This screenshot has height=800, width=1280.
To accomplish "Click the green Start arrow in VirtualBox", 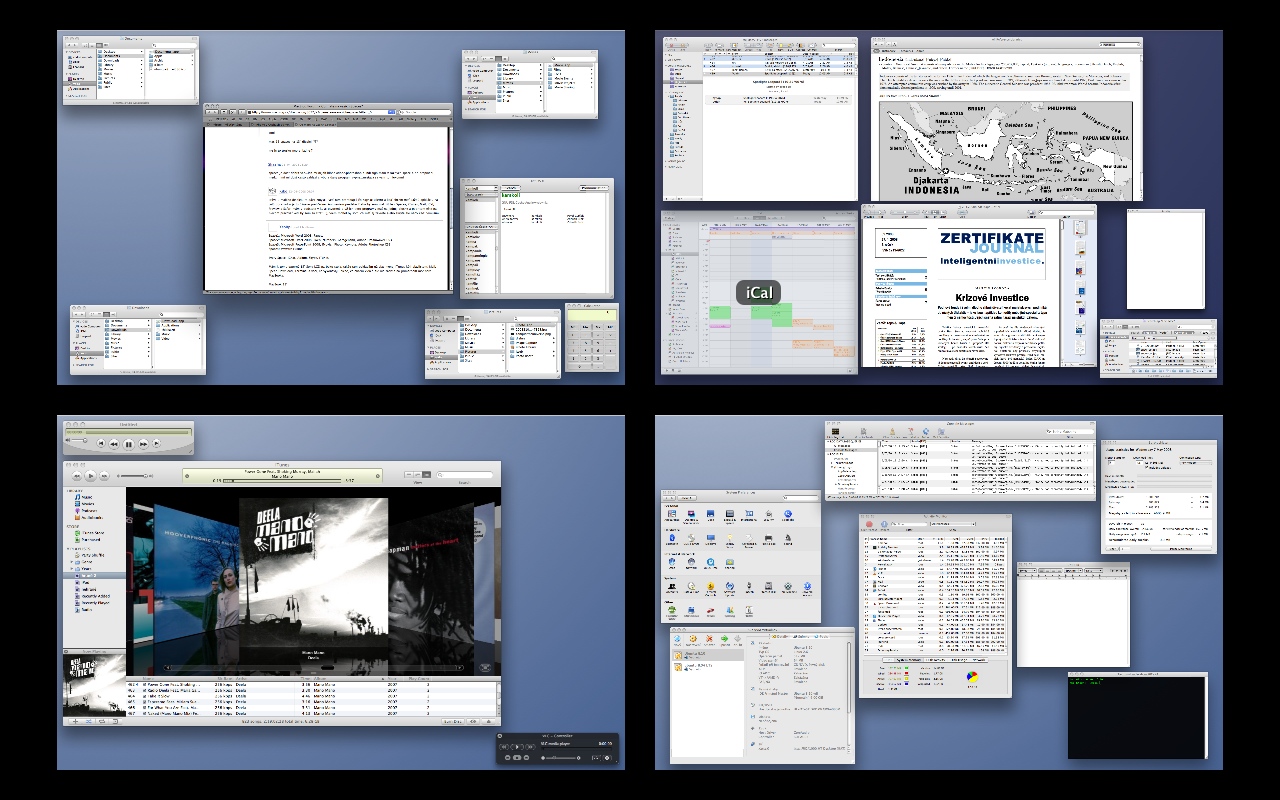I will click(x=725, y=641).
